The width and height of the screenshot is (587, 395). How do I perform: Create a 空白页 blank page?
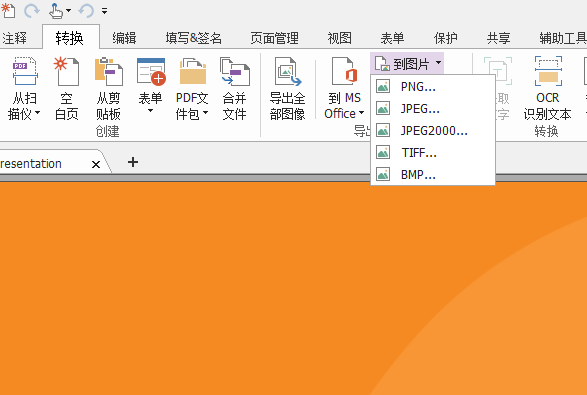tap(66, 89)
